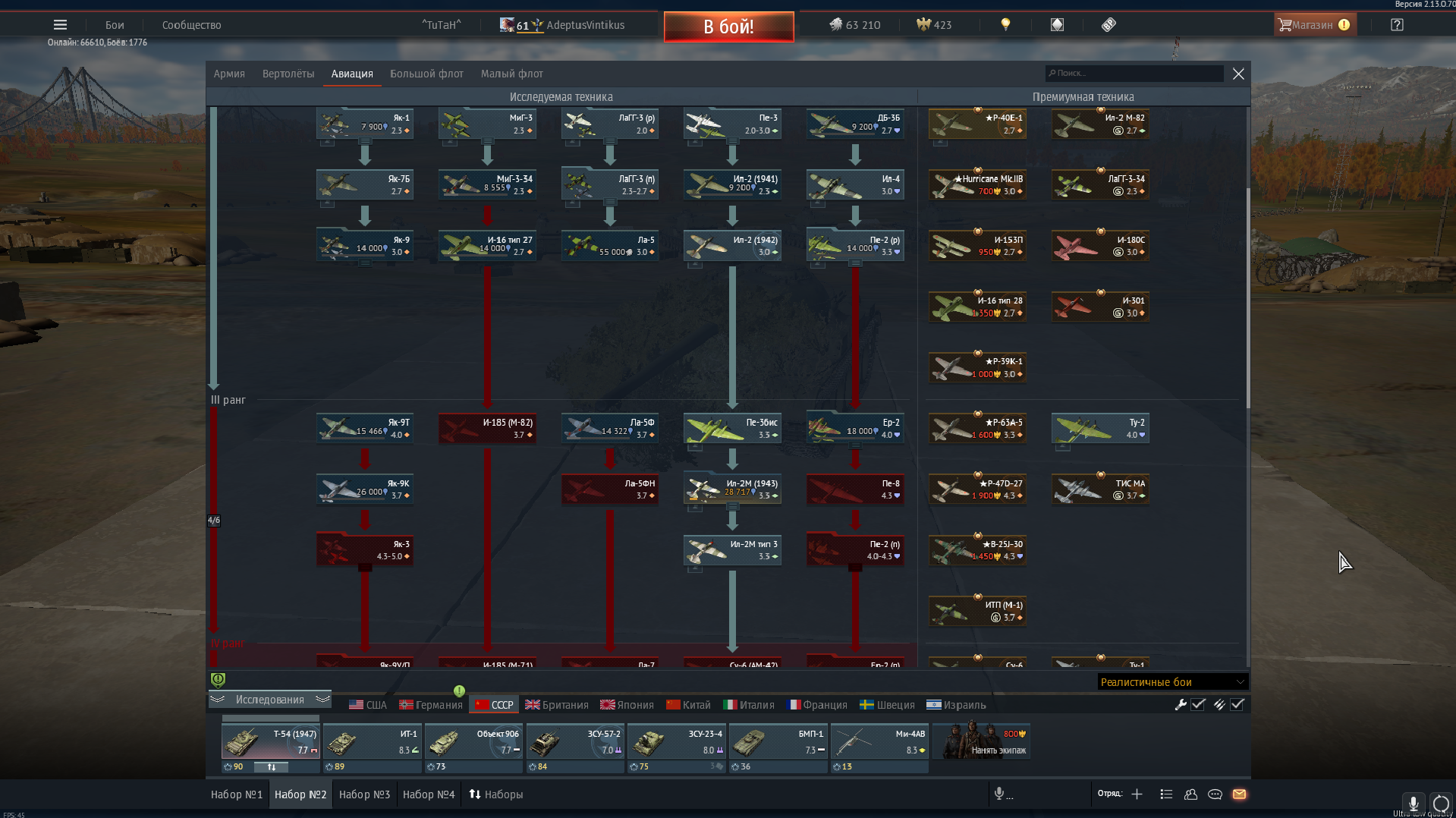This screenshot has width=1456, height=818.
Task: Collapse the Исследования panel expander
Action: 270,700
